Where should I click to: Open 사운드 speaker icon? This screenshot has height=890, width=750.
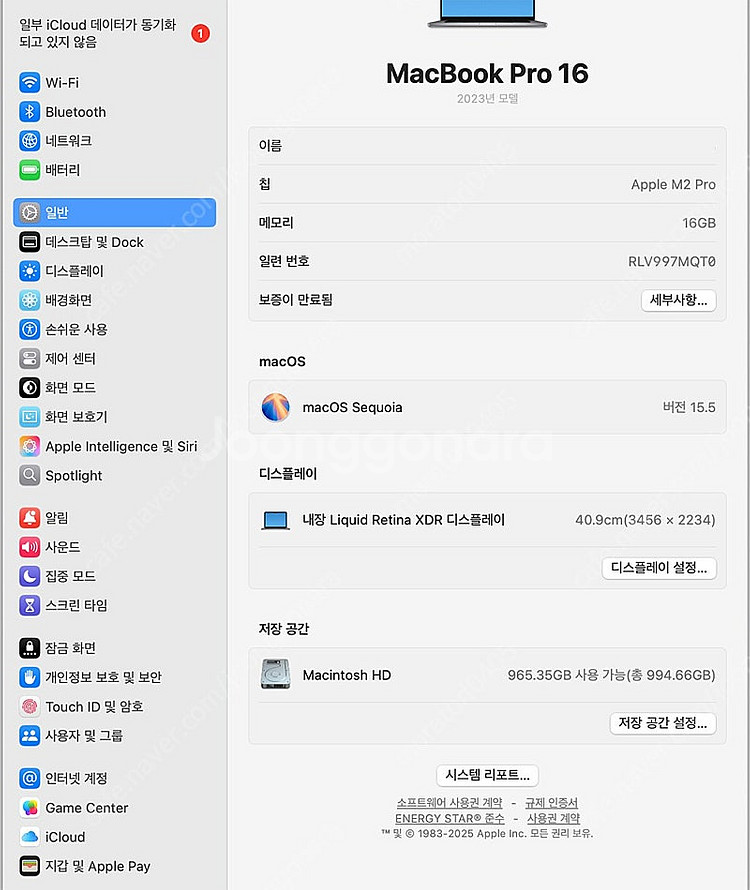point(30,547)
